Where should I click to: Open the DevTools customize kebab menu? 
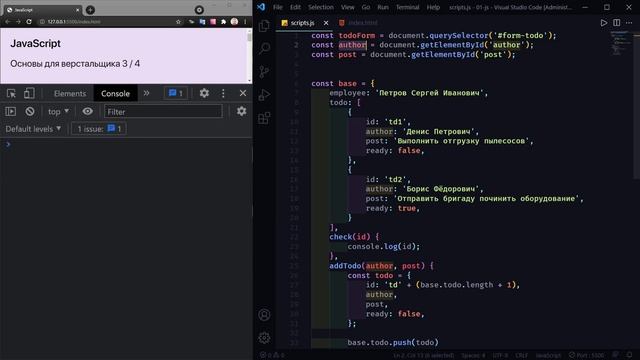pyautogui.click(x=223, y=93)
